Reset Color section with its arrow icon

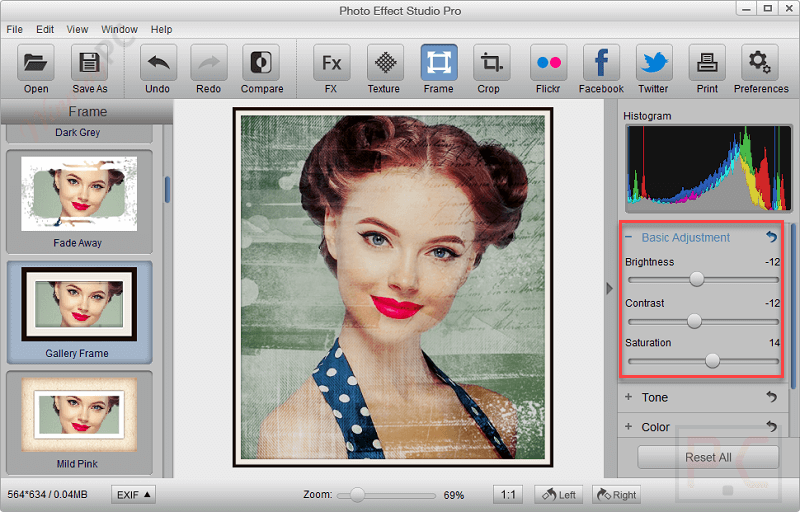771,426
